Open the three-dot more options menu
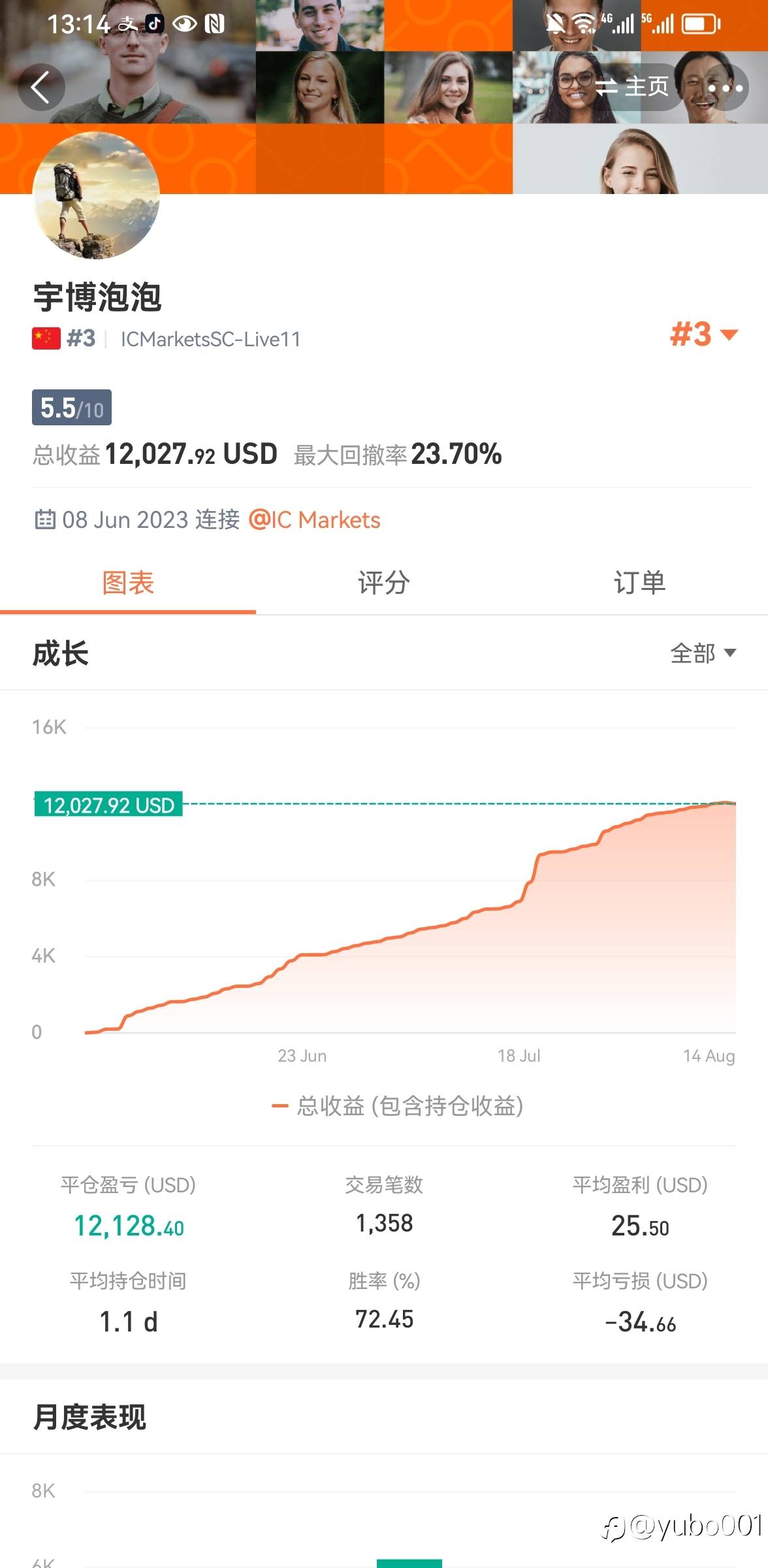768x1568 pixels. (725, 88)
